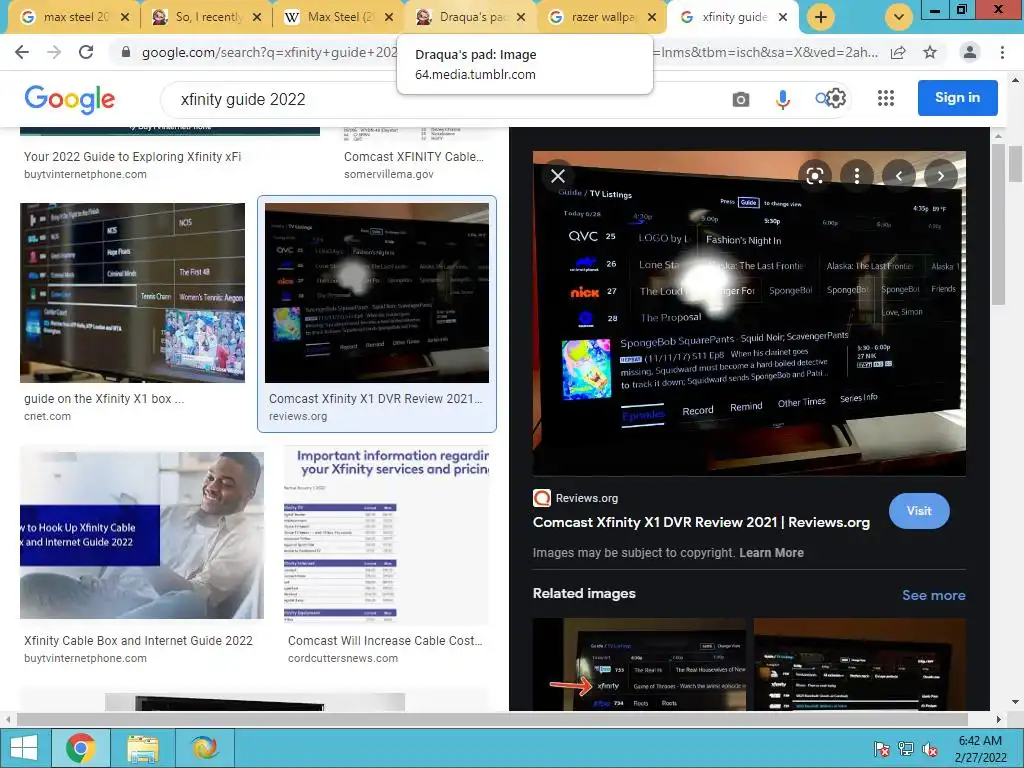Click the Google Lens icon on the preview
This screenshot has width=1024, height=768.
click(x=814, y=176)
